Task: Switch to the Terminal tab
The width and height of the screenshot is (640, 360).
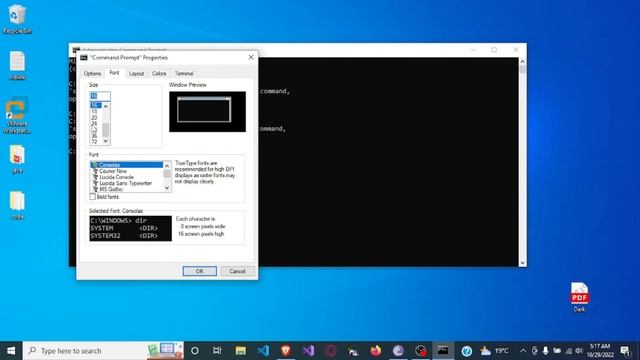Action: tap(184, 73)
